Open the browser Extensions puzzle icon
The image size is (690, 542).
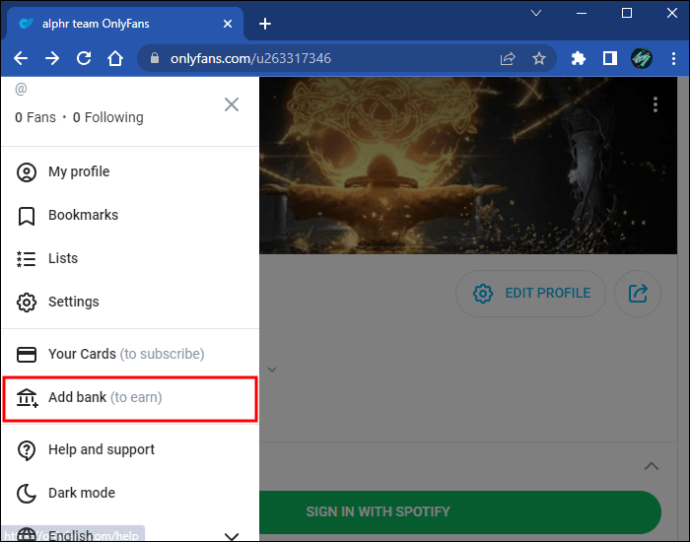click(578, 59)
